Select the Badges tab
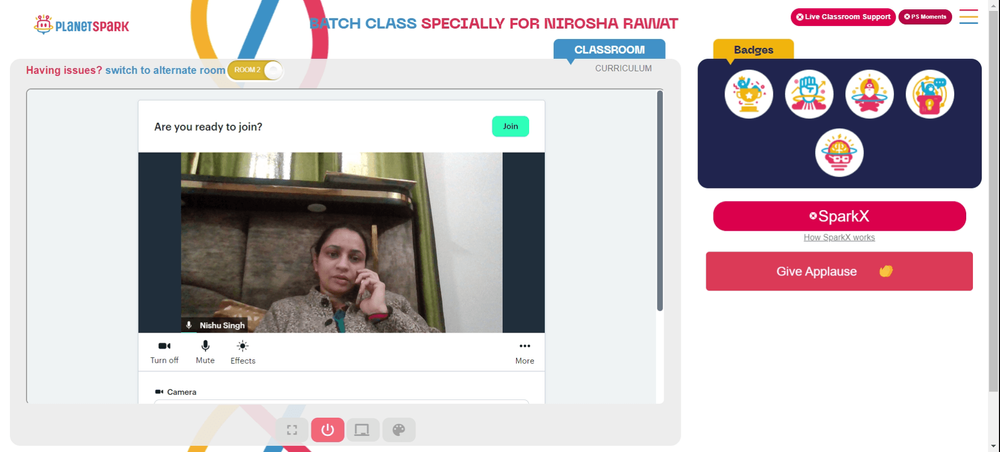 tap(753, 50)
